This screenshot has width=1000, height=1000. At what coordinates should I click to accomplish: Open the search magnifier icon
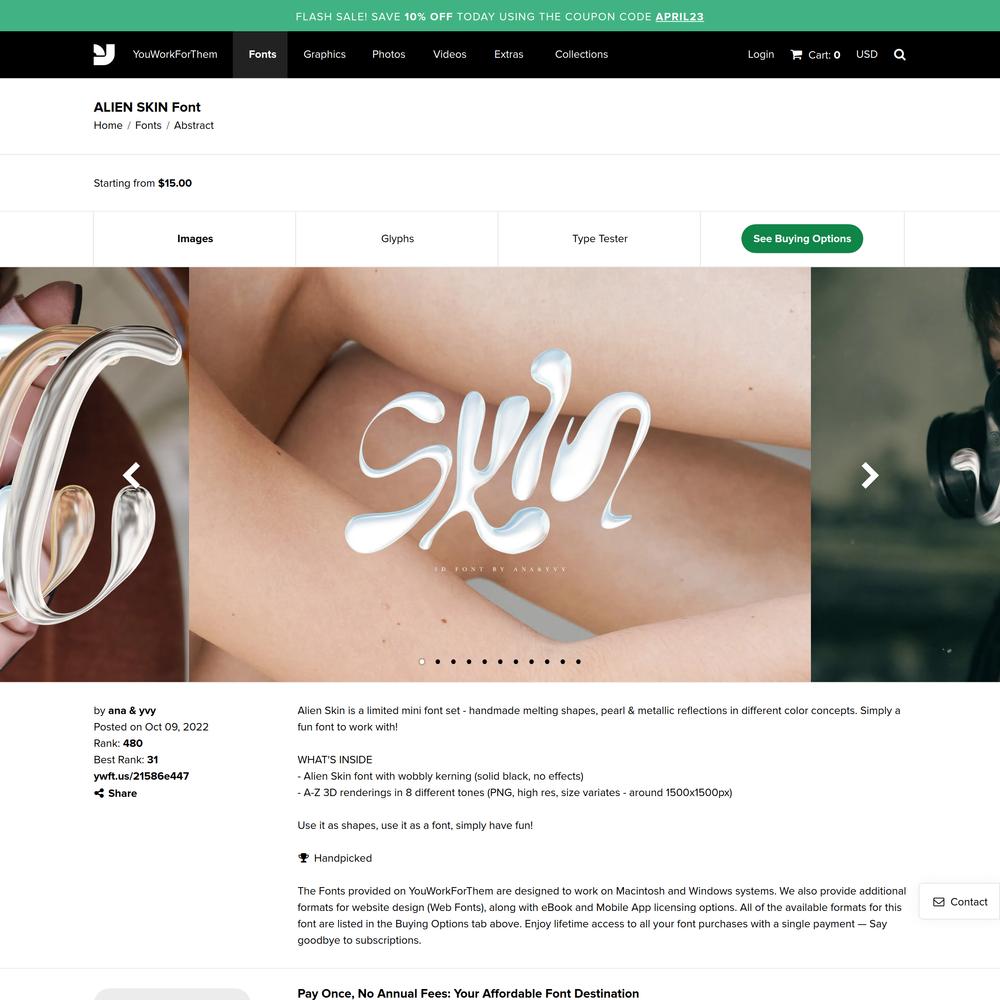pyautogui.click(x=899, y=55)
